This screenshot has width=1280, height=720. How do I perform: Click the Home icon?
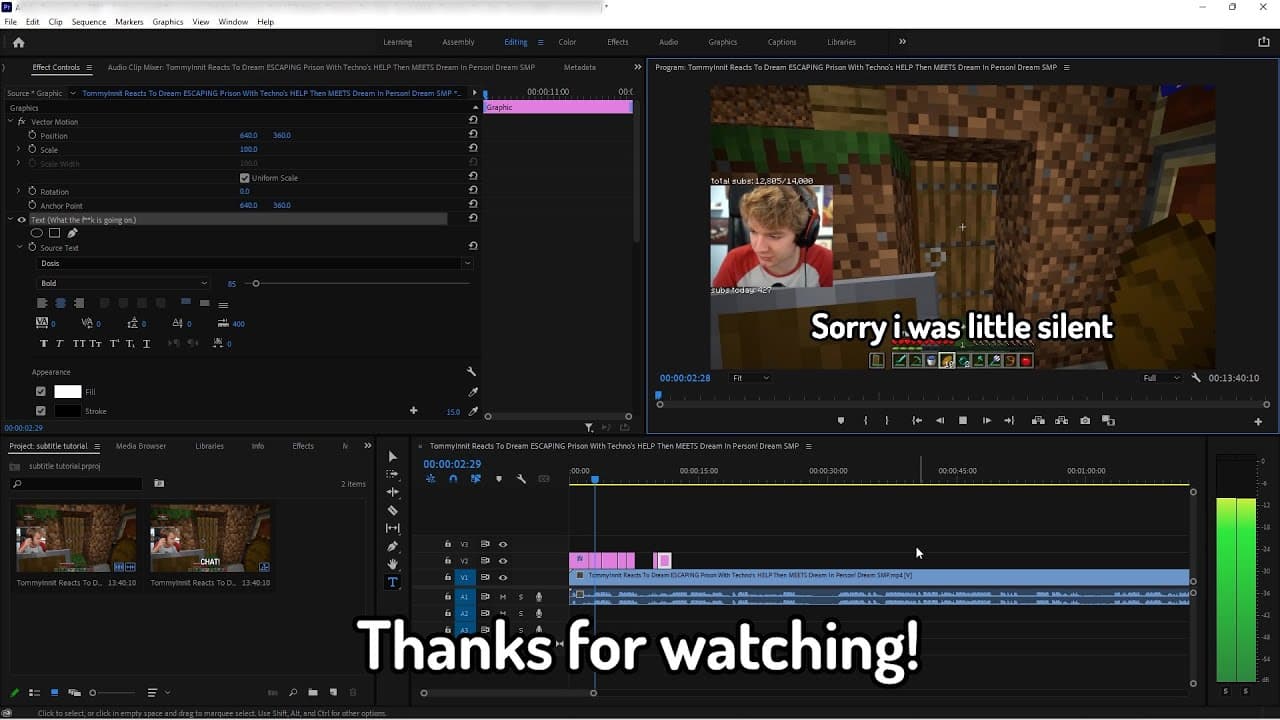click(18, 42)
